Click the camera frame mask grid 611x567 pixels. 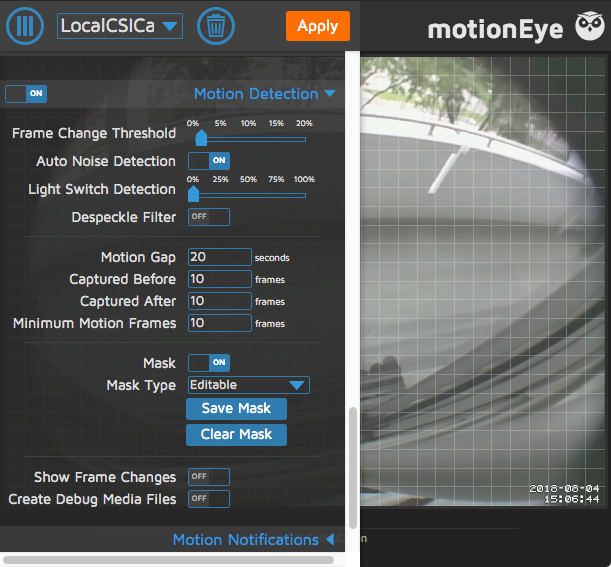coord(482,281)
